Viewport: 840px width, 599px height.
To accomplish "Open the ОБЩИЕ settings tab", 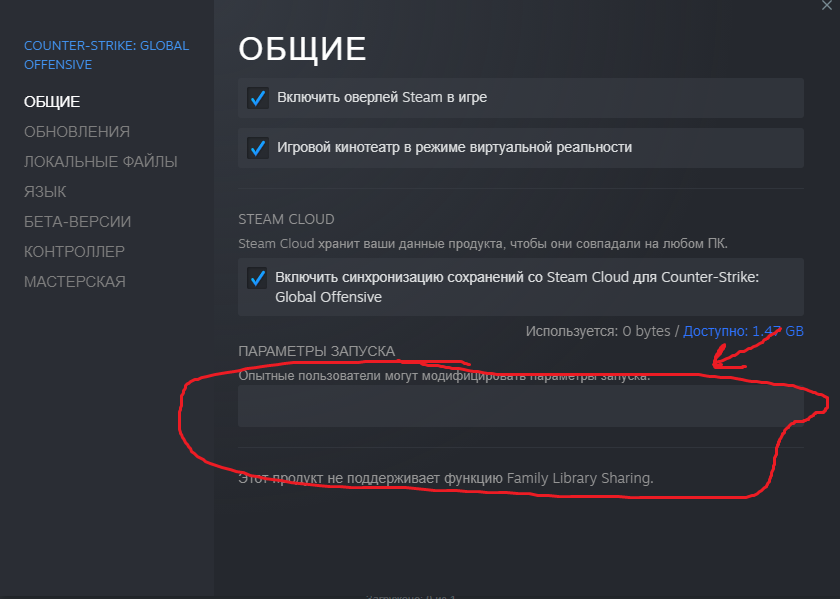I will point(52,101).
